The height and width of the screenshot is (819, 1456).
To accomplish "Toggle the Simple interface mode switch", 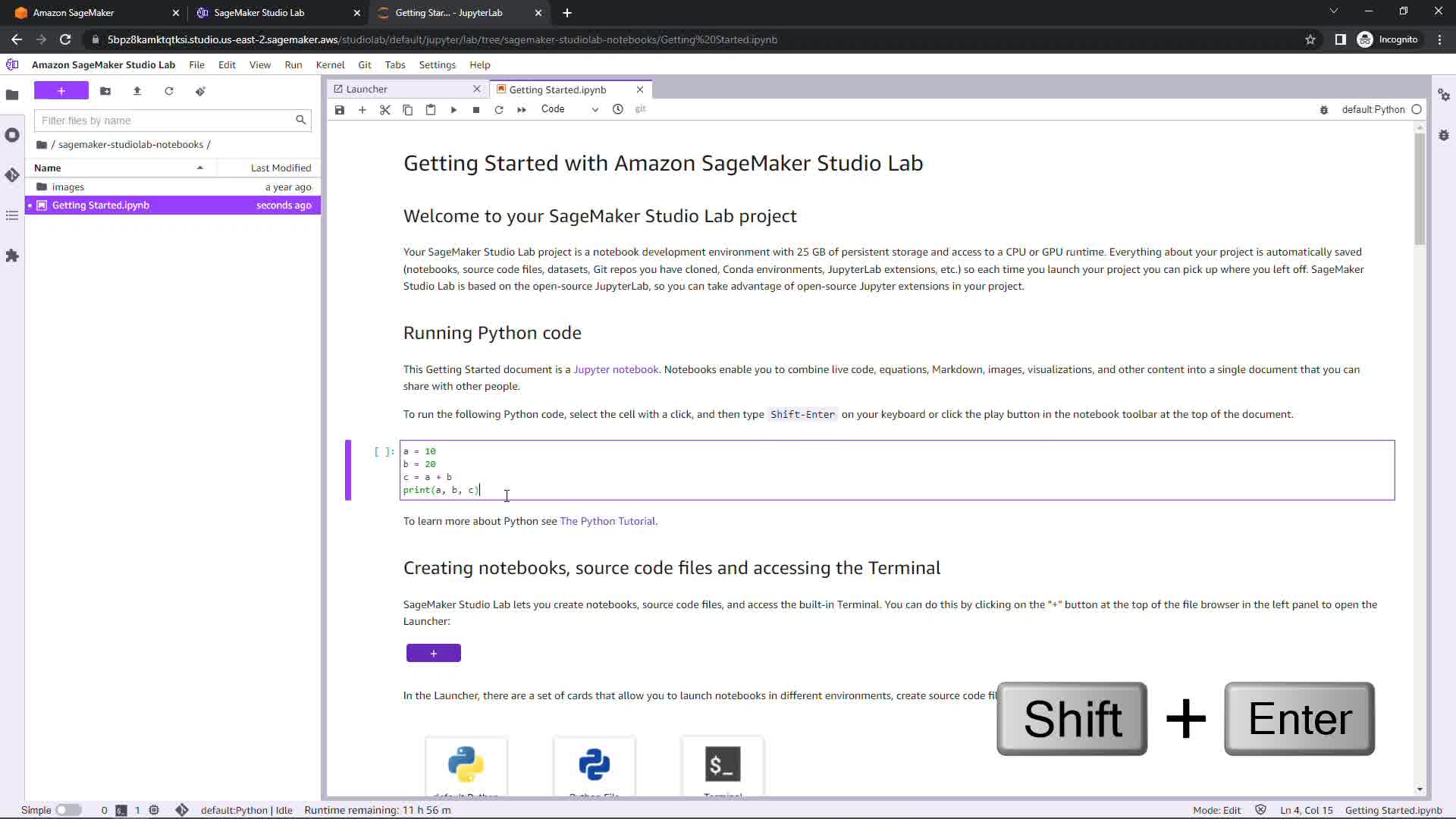I will coord(68,810).
